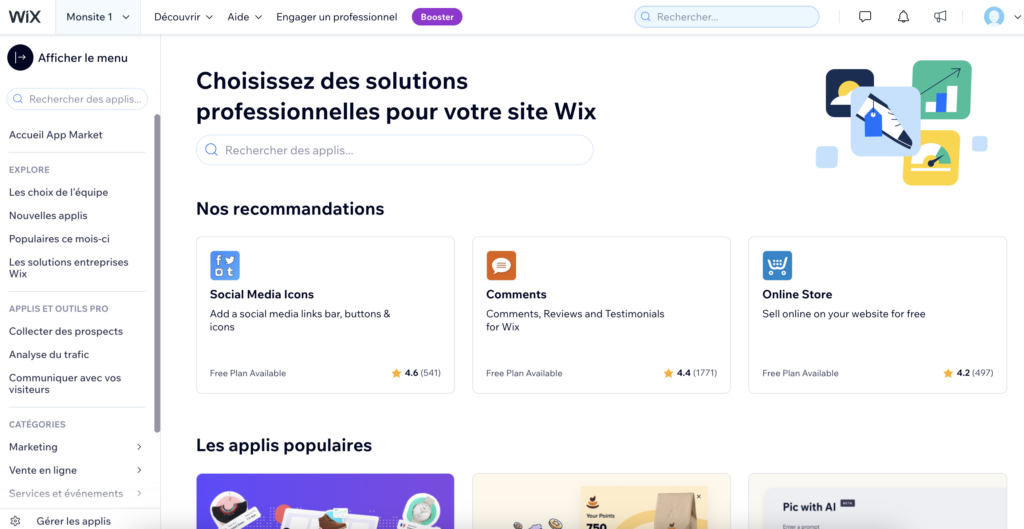Image resolution: width=1024 pixels, height=529 pixels.
Task: Click Engager un professionnel link
Action: [x=336, y=17]
